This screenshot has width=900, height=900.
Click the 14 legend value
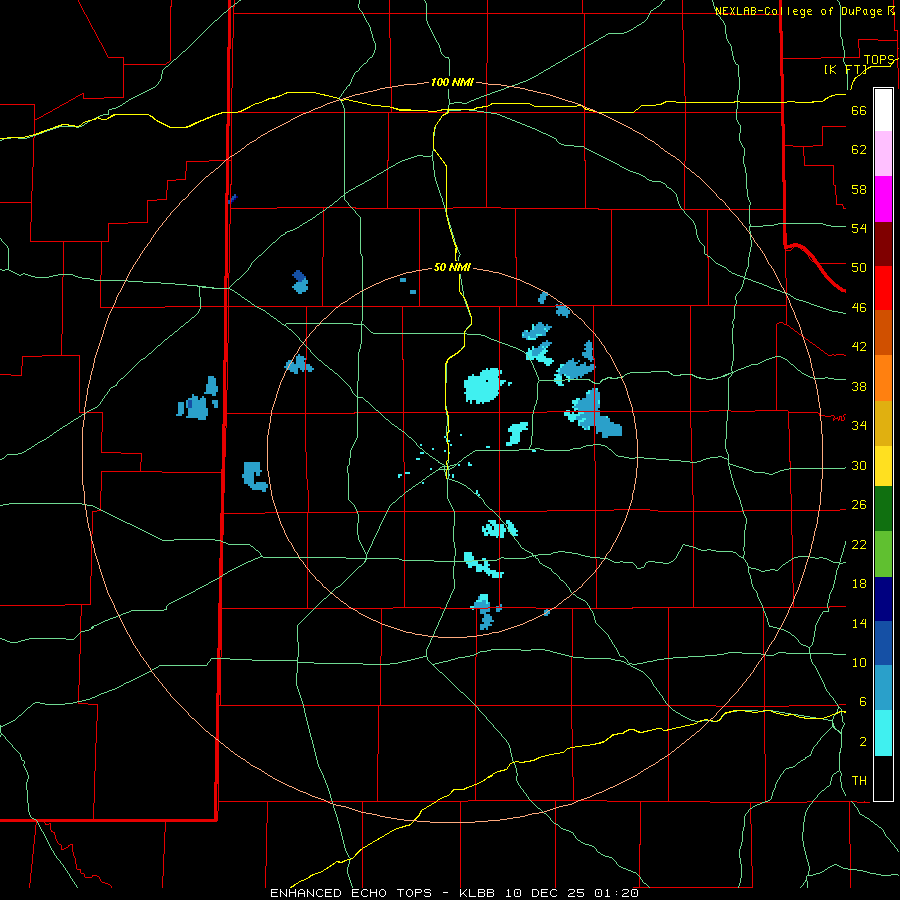pos(859,623)
